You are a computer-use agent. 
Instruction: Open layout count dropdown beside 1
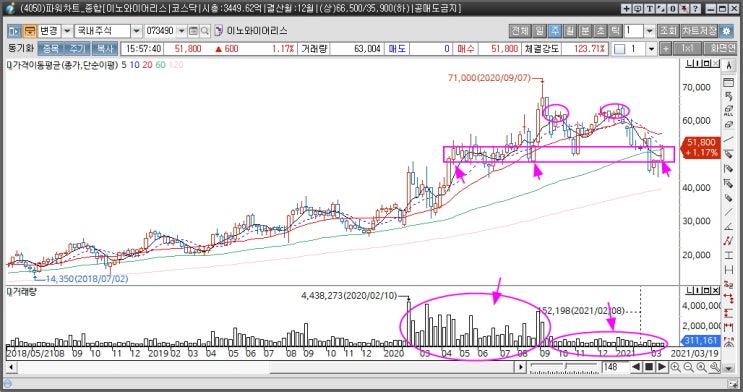pos(652,49)
